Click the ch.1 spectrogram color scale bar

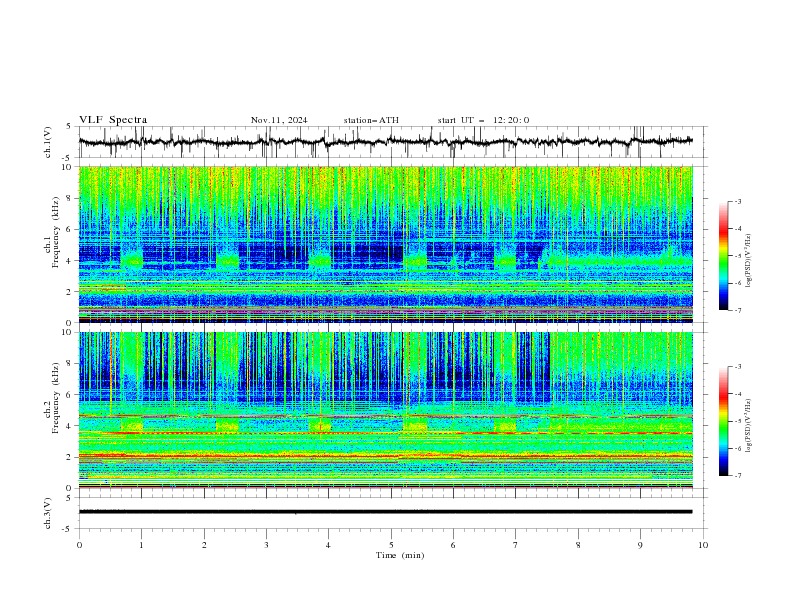pos(723,256)
